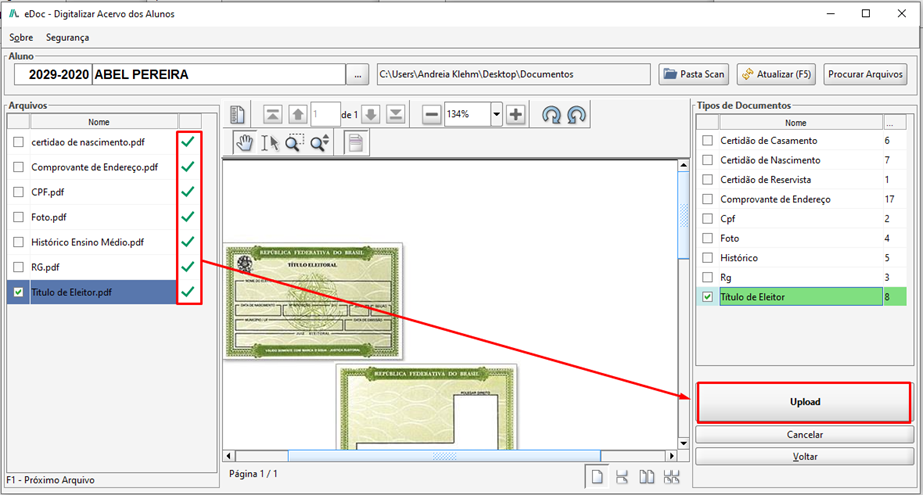This screenshot has width=923, height=495.
Task: Switch to continuous facing pages view
Action: [671, 477]
